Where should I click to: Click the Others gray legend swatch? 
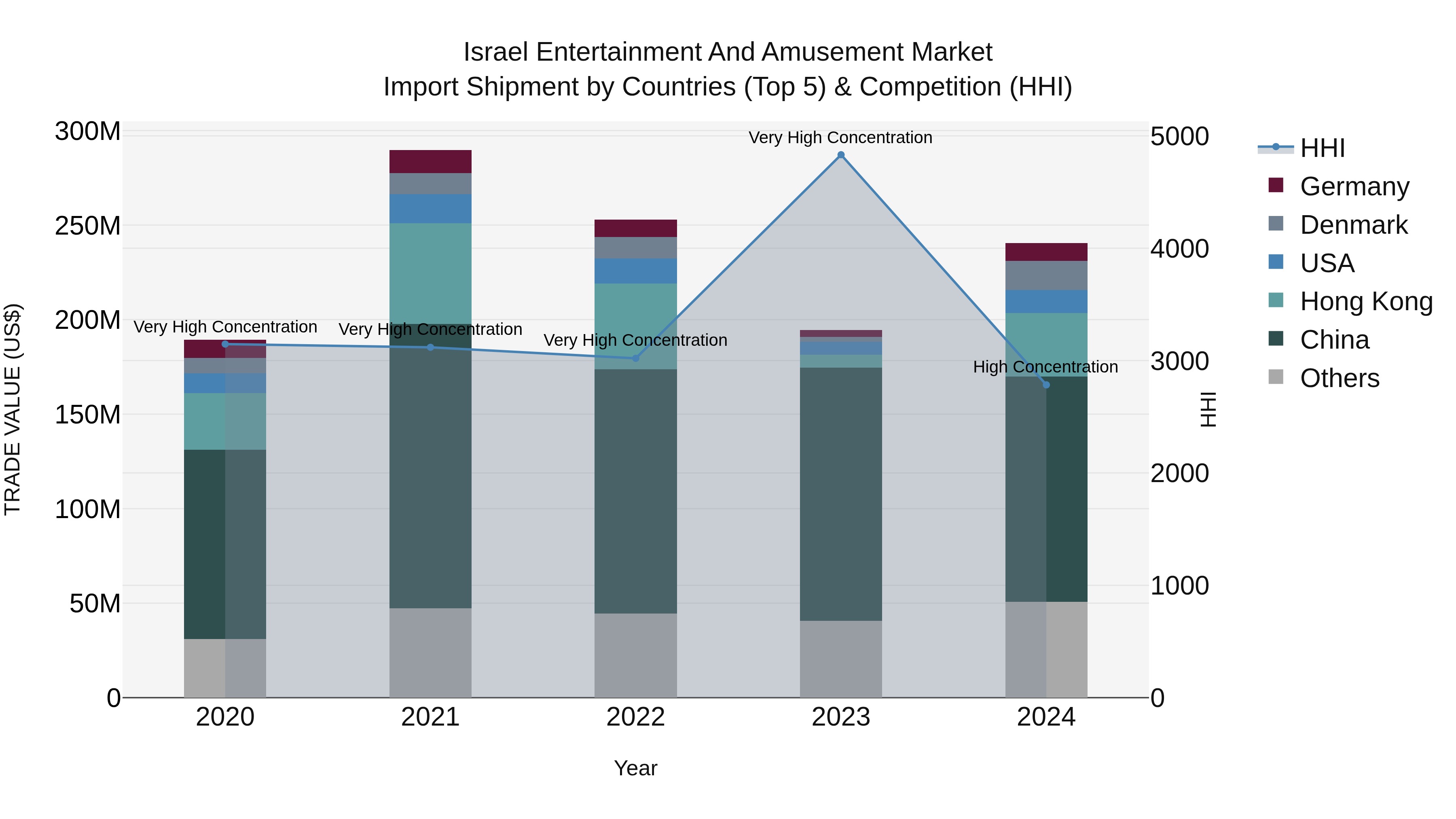[x=1276, y=377]
